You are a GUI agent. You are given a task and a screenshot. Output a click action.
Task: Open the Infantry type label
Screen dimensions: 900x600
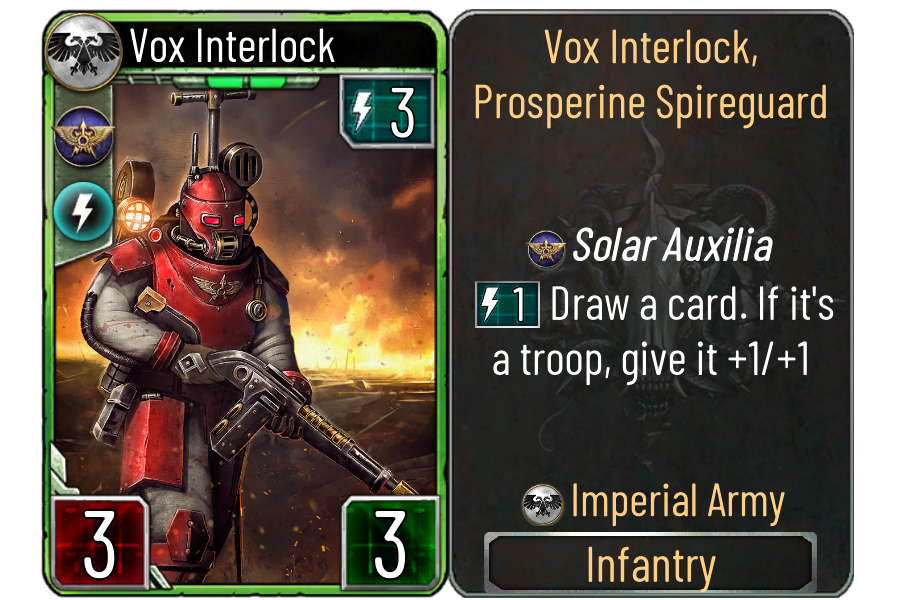click(x=650, y=564)
